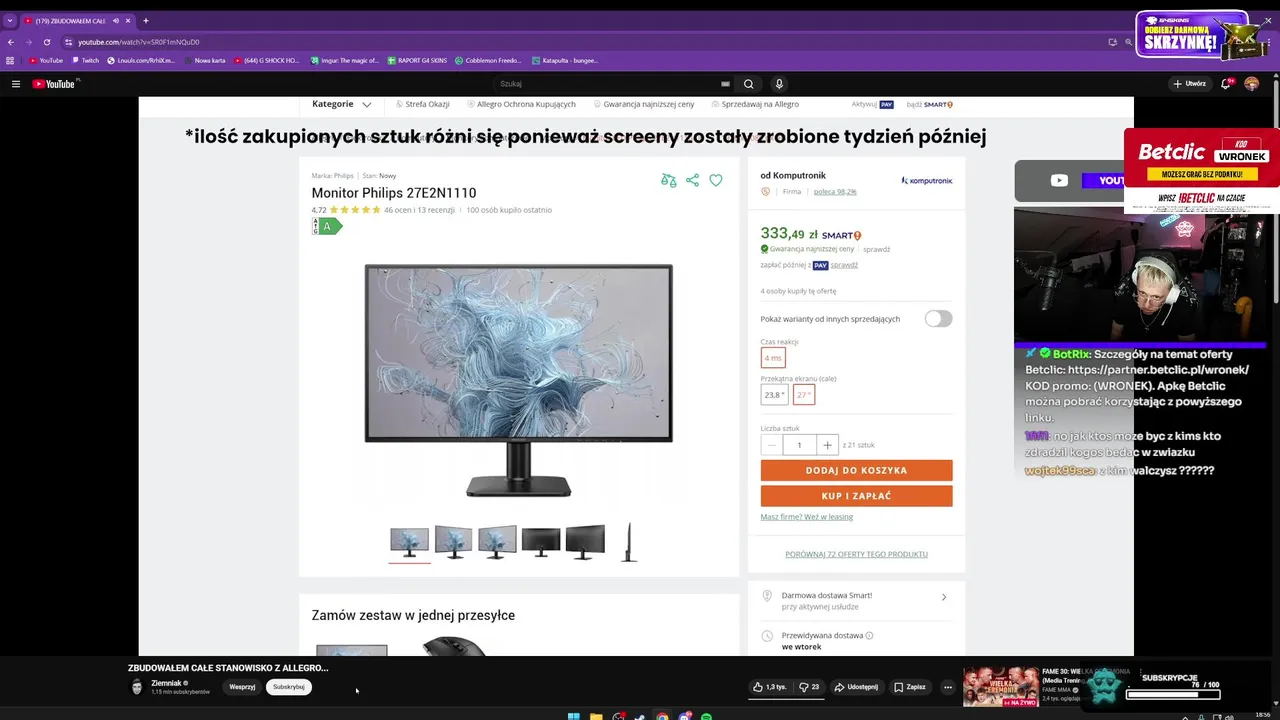Start voice search with the microphone icon
Viewport: 1280px width, 720px height.
(x=779, y=84)
